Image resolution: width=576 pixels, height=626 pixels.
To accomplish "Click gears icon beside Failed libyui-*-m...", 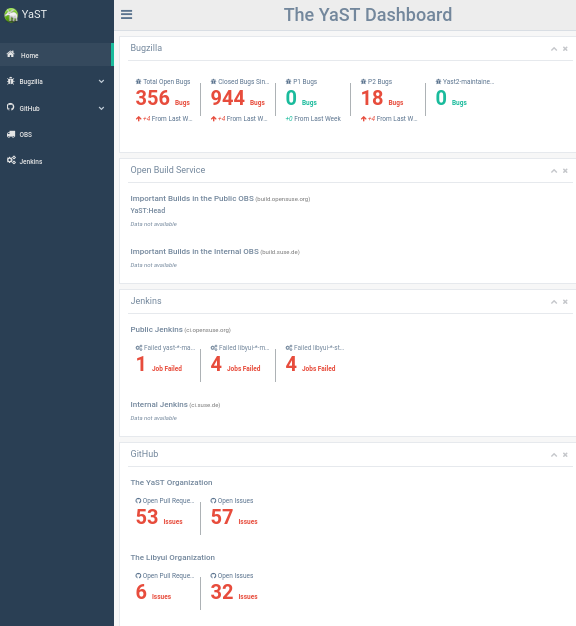I will [214, 348].
